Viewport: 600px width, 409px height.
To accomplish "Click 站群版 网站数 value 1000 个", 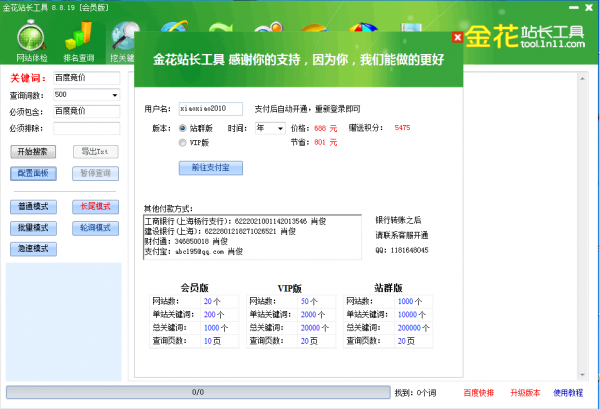I will coord(409,301).
